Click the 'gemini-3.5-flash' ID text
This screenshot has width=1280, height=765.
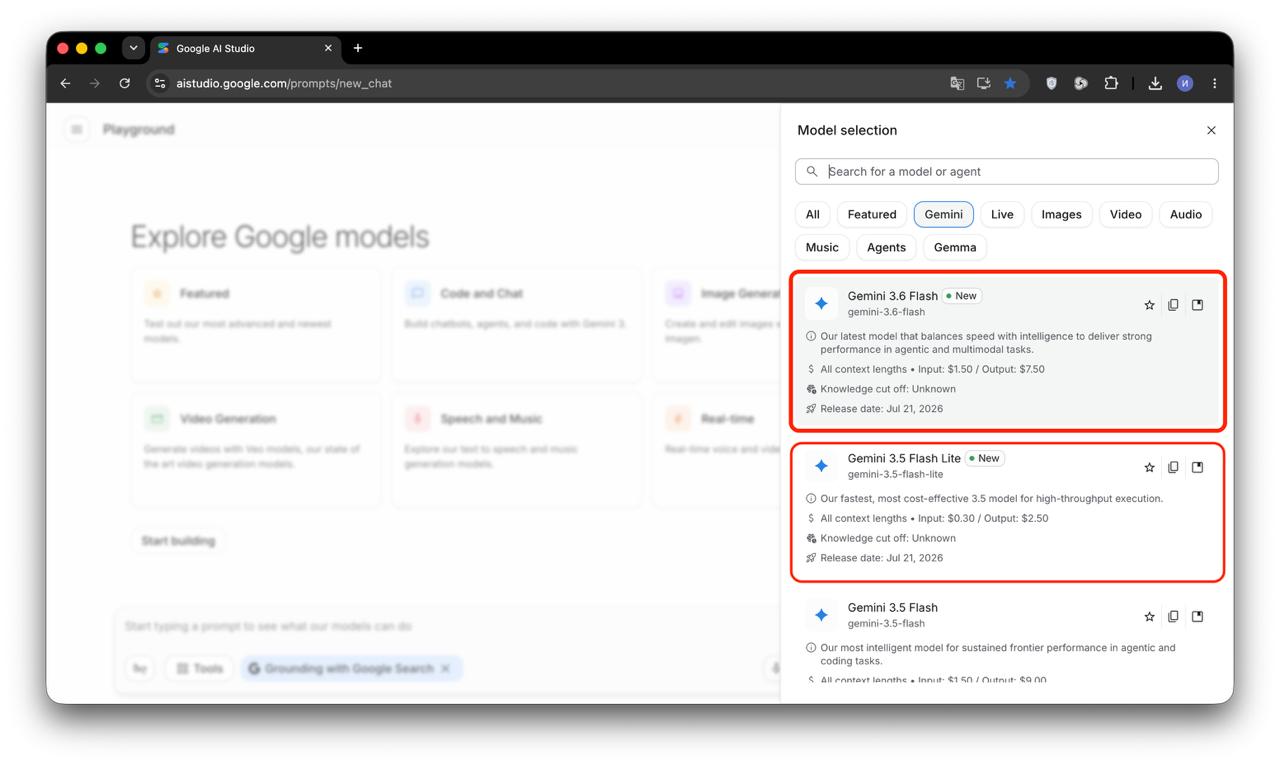point(886,623)
